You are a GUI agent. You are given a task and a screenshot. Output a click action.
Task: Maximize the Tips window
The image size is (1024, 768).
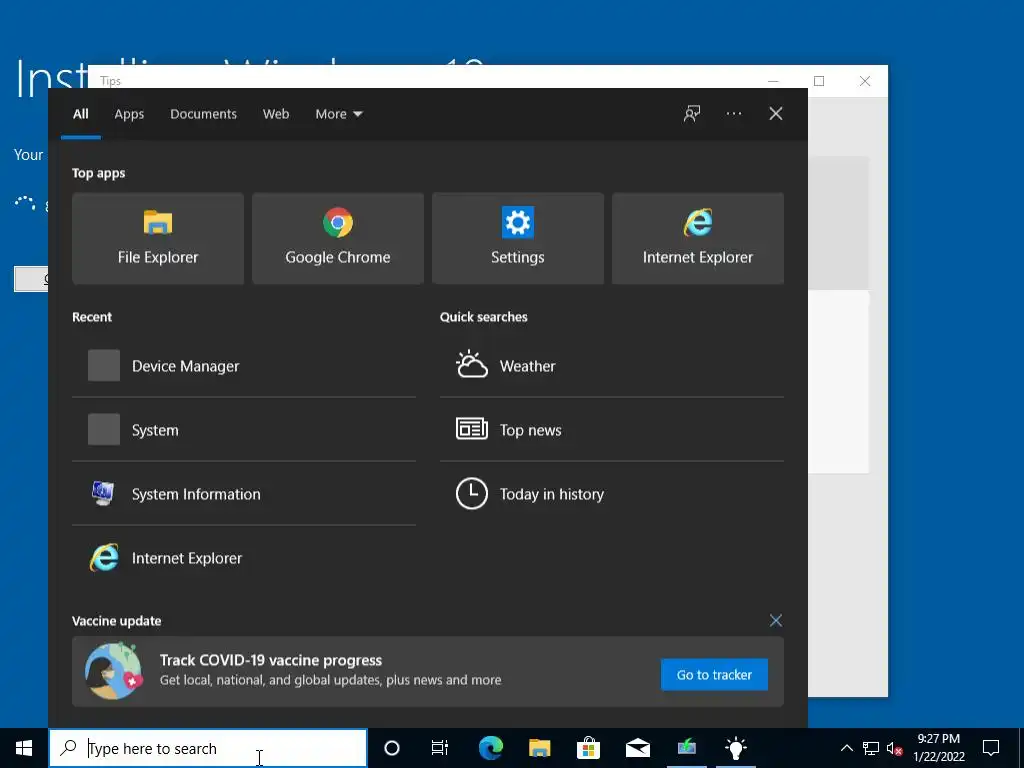pos(819,81)
